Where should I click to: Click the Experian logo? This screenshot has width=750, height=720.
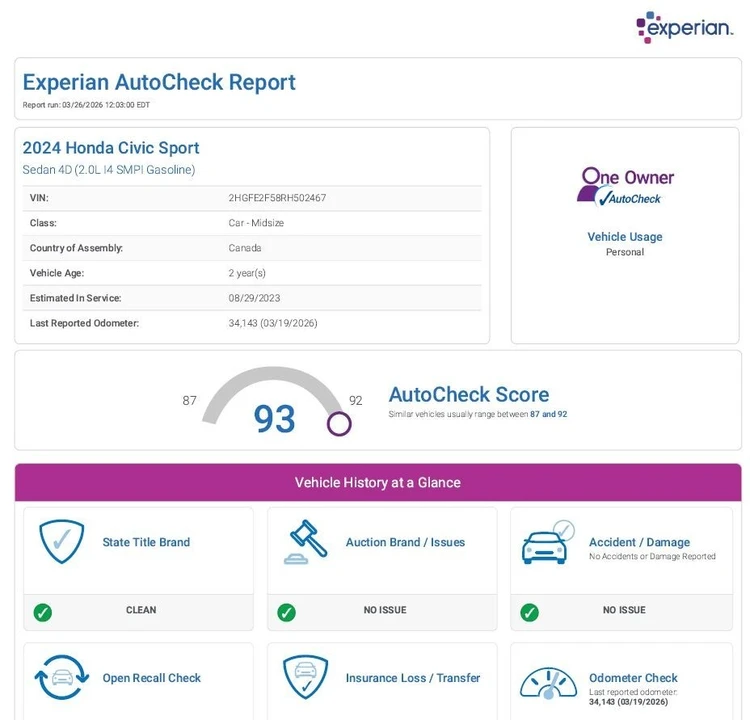tap(684, 27)
